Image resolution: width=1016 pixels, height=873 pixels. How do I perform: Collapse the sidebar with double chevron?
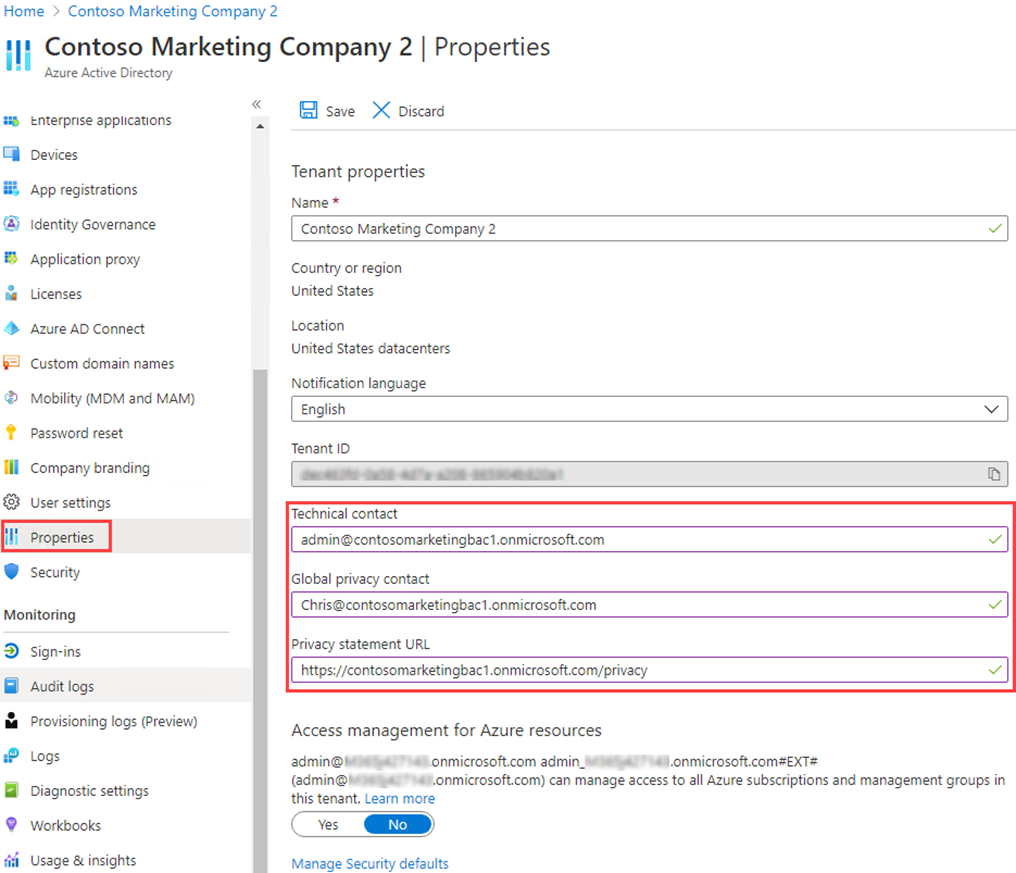point(257,104)
